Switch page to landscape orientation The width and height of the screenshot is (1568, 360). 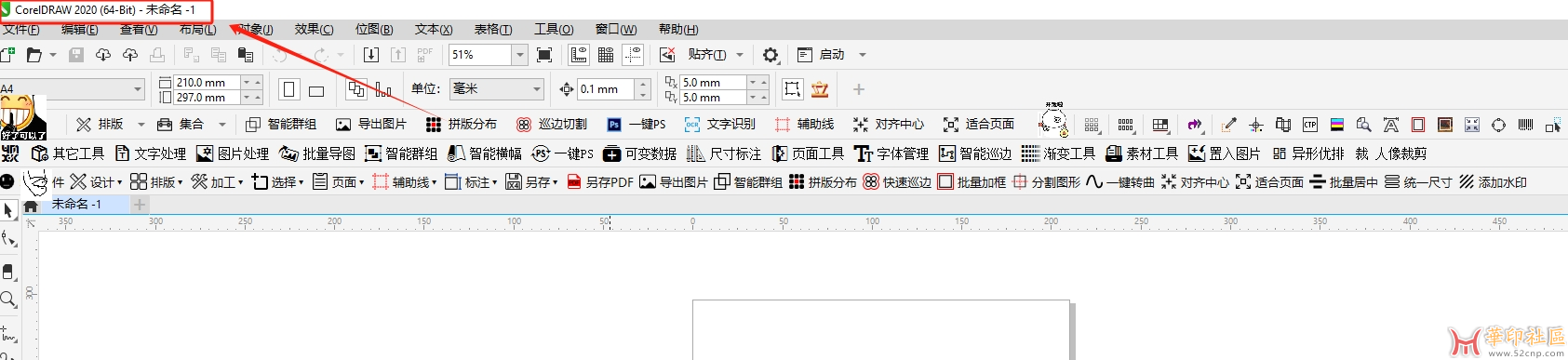(316, 90)
